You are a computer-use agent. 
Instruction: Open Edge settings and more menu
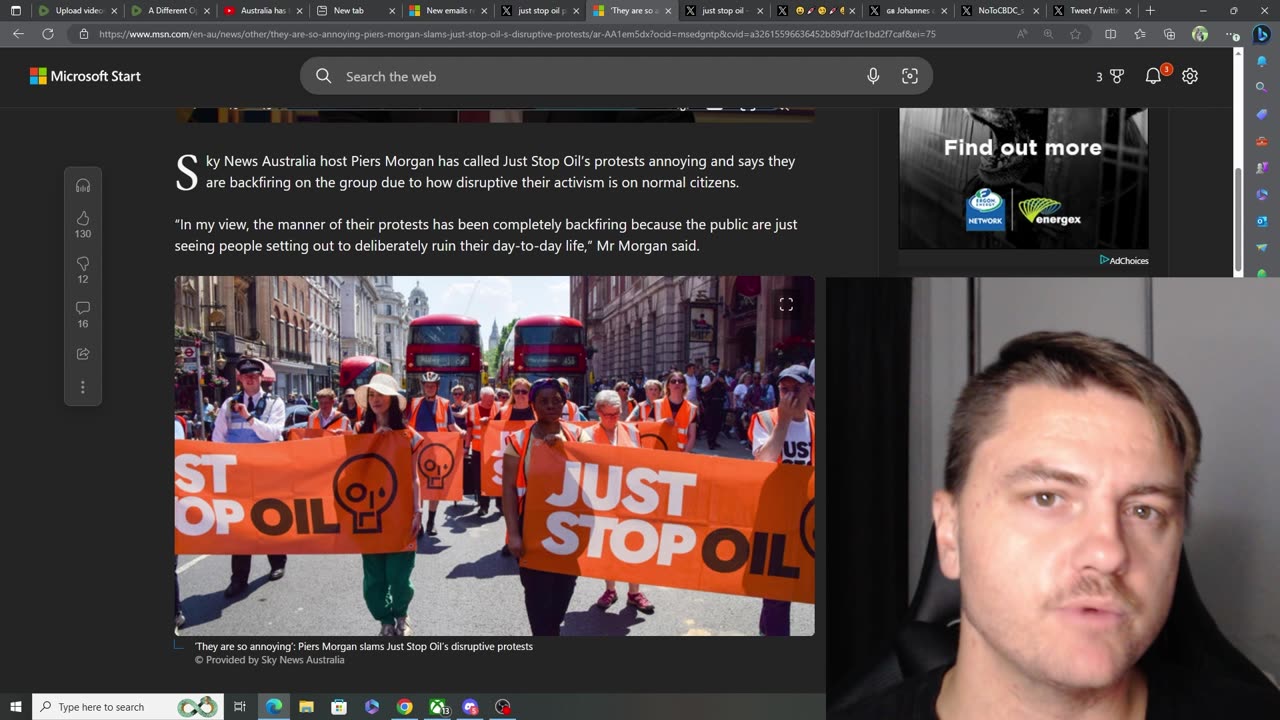(x=1231, y=33)
